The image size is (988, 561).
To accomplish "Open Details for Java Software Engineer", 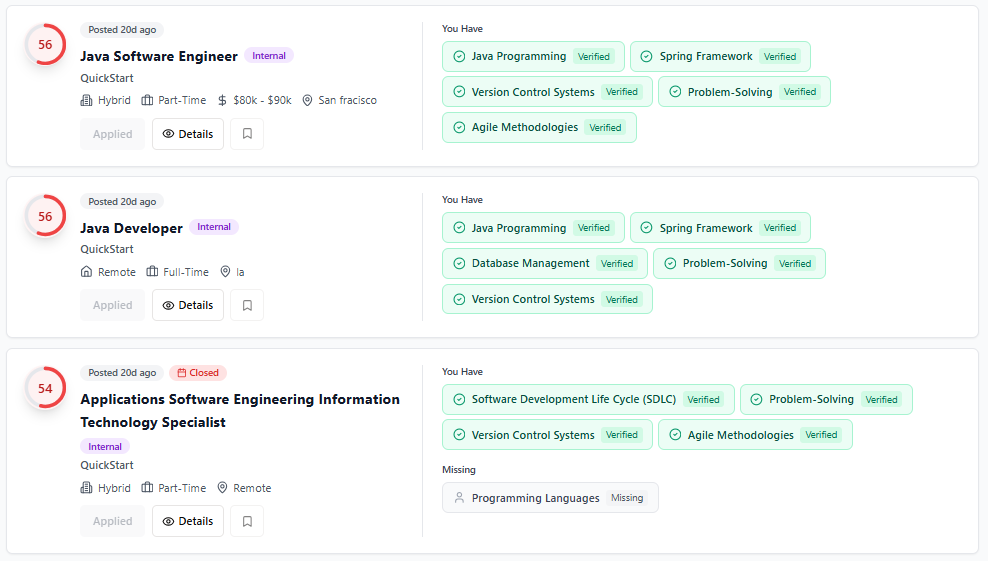I will [x=188, y=134].
